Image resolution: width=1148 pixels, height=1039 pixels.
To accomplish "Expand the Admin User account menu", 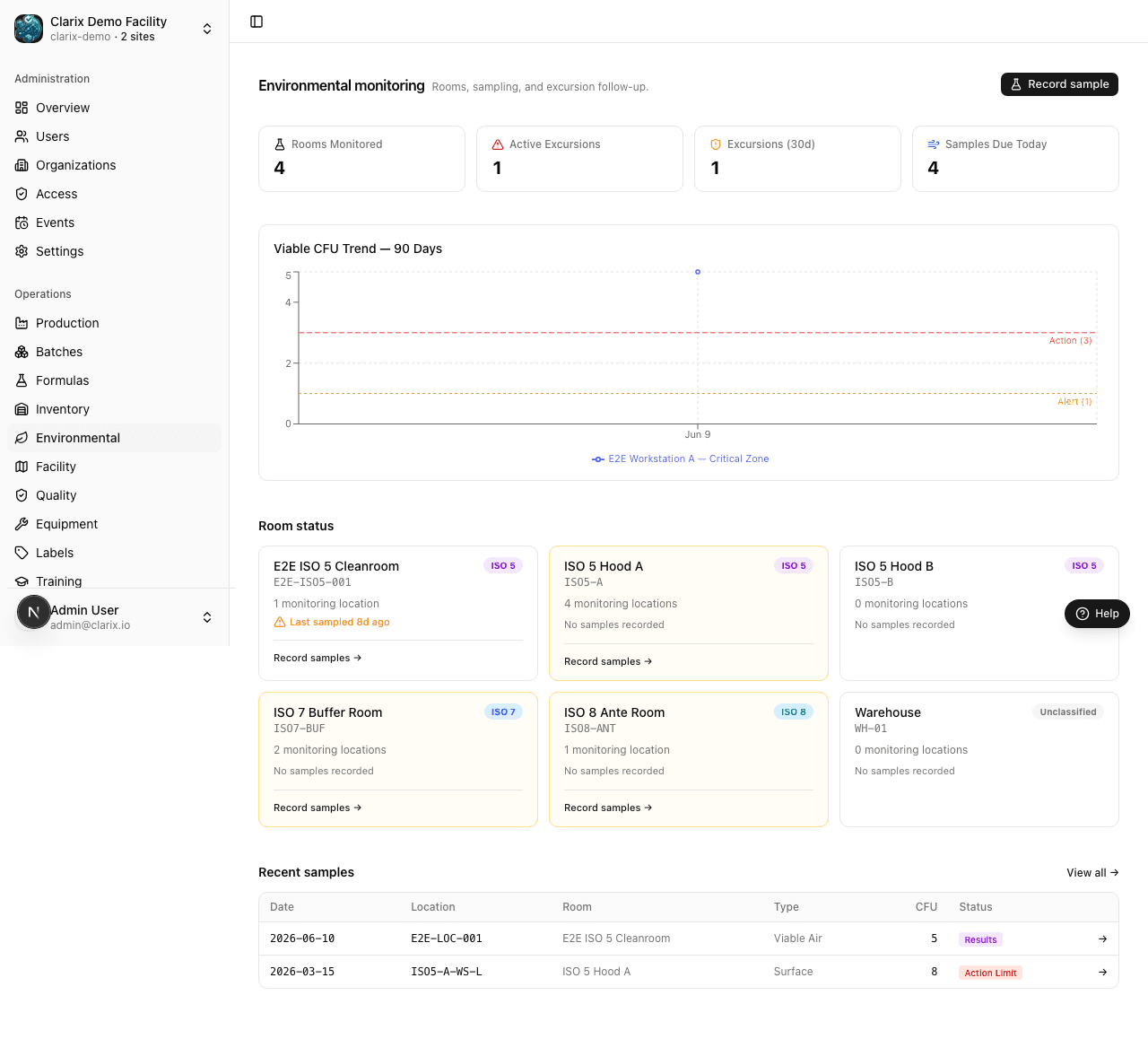I will [x=207, y=617].
